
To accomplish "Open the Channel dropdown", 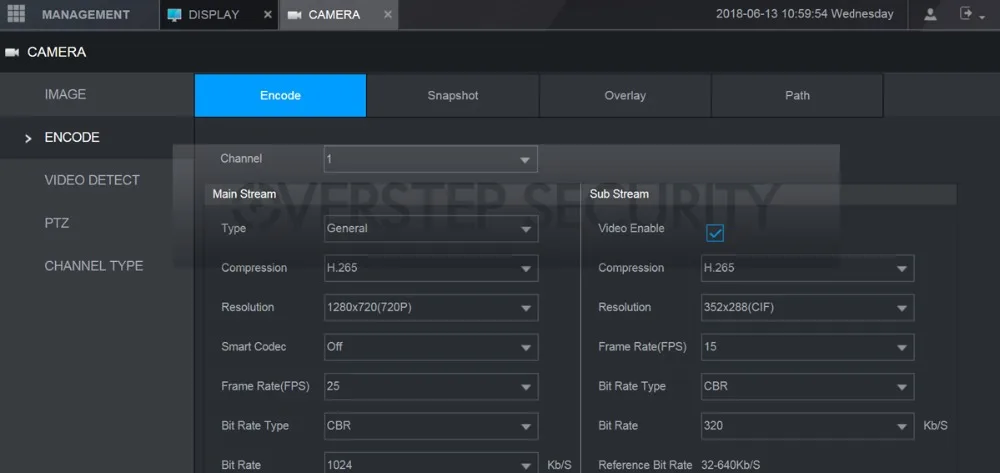I will point(430,159).
